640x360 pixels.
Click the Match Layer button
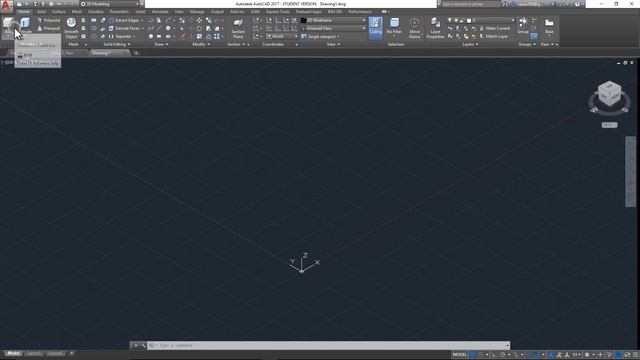493,36
